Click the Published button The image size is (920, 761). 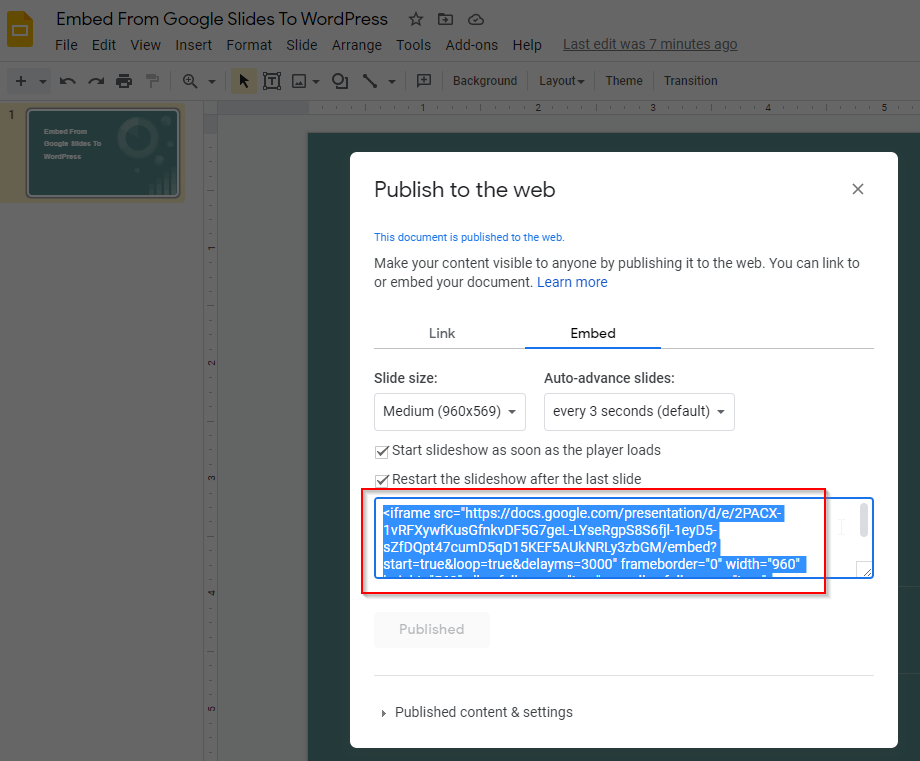pyautogui.click(x=432, y=630)
